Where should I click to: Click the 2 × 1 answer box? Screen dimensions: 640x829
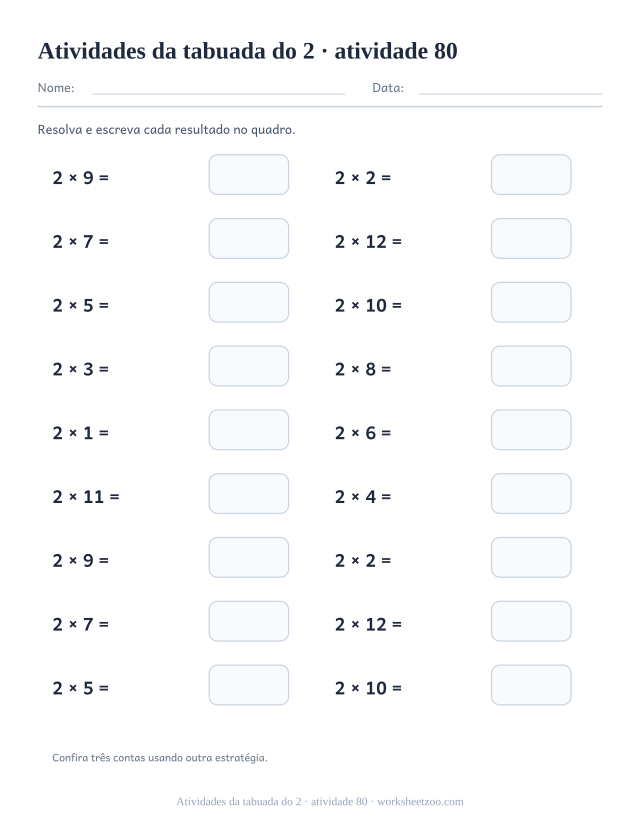pyautogui.click(x=249, y=430)
